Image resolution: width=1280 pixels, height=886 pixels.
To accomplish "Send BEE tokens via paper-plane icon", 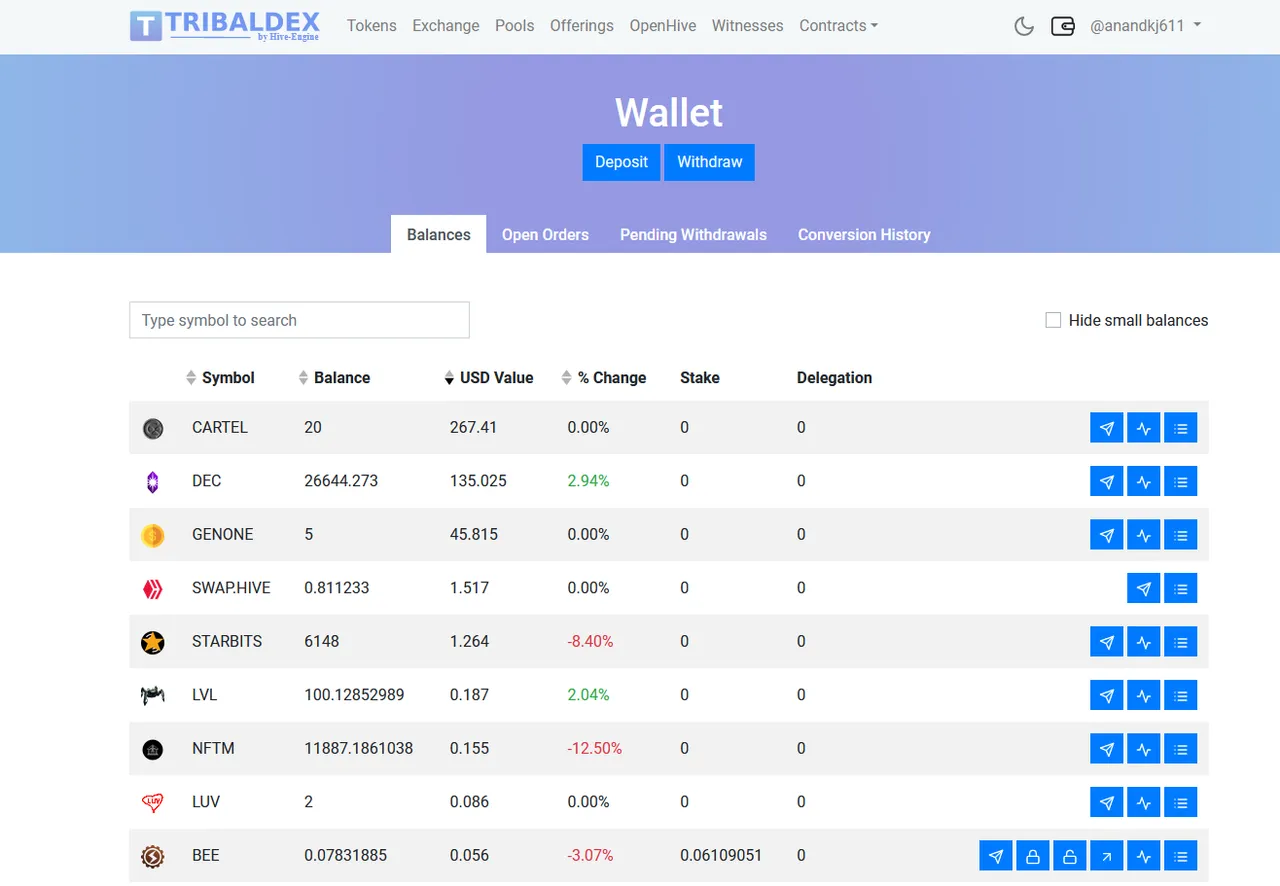I will tap(995, 856).
